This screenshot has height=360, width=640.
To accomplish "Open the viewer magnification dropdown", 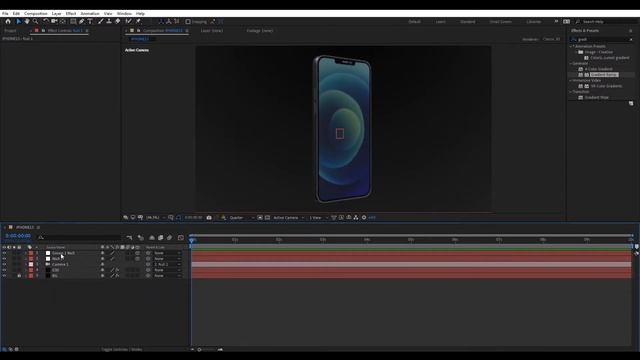I will (156, 218).
